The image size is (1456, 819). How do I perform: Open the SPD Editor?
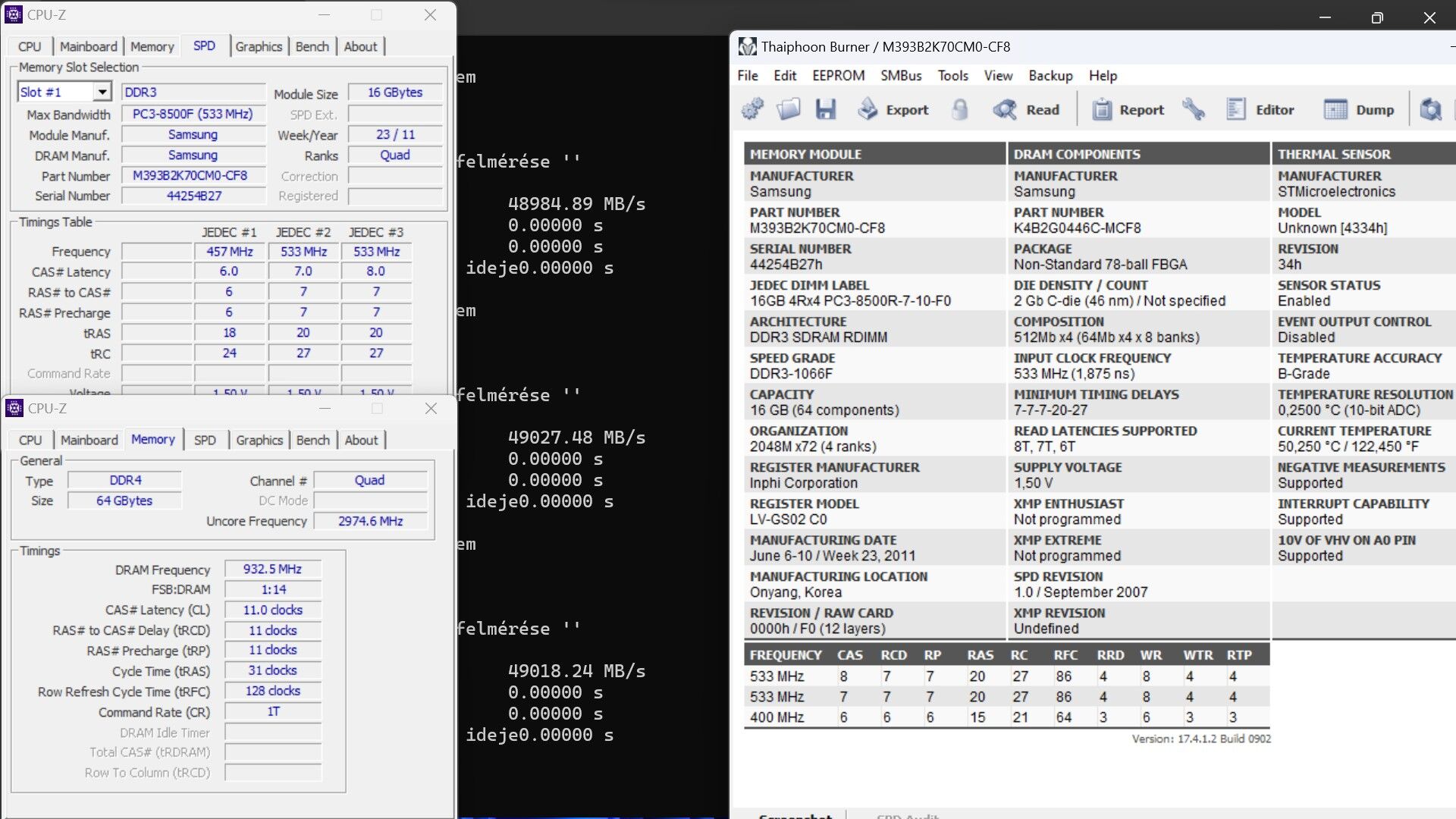(x=1260, y=109)
